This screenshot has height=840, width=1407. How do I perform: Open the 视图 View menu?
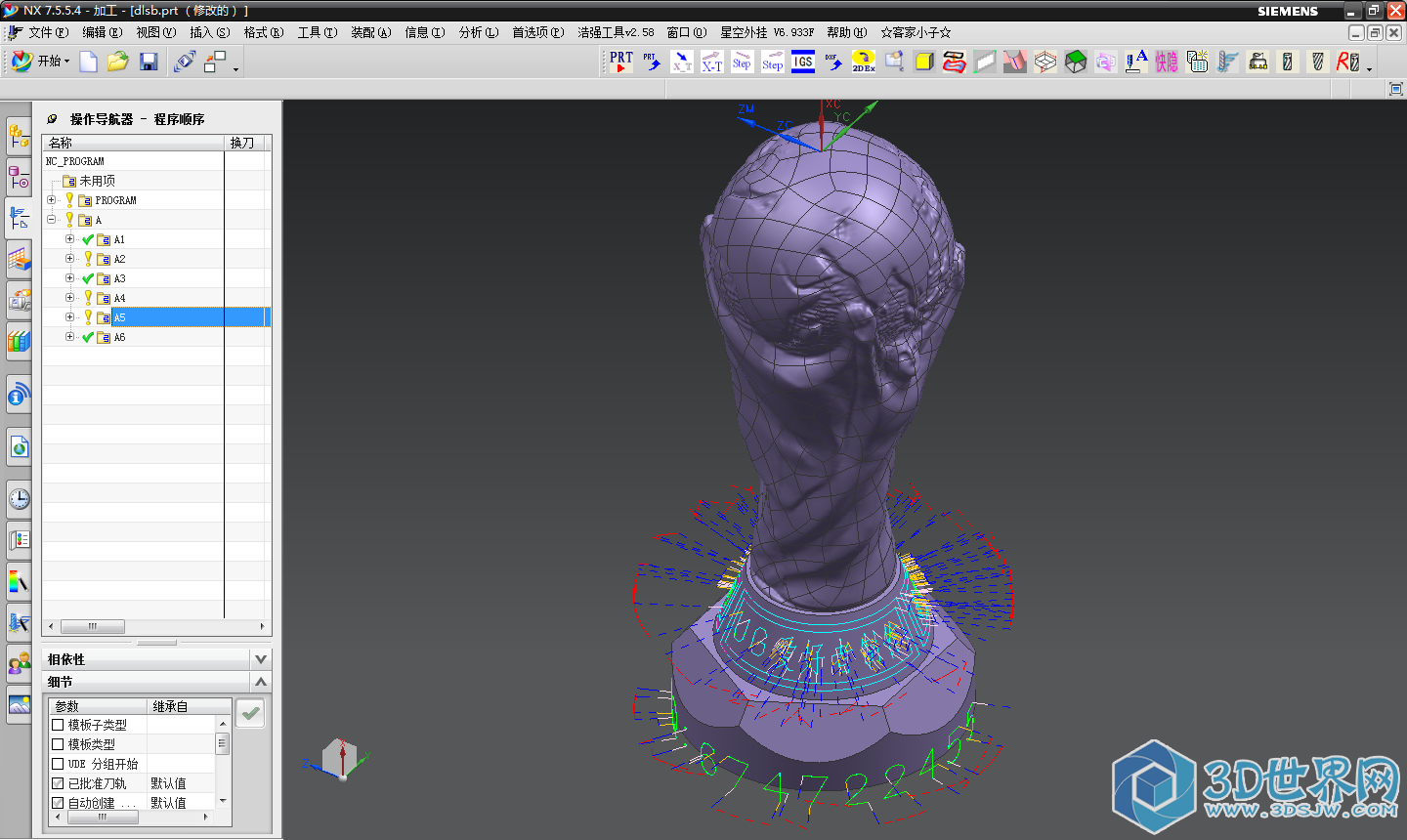(155, 32)
